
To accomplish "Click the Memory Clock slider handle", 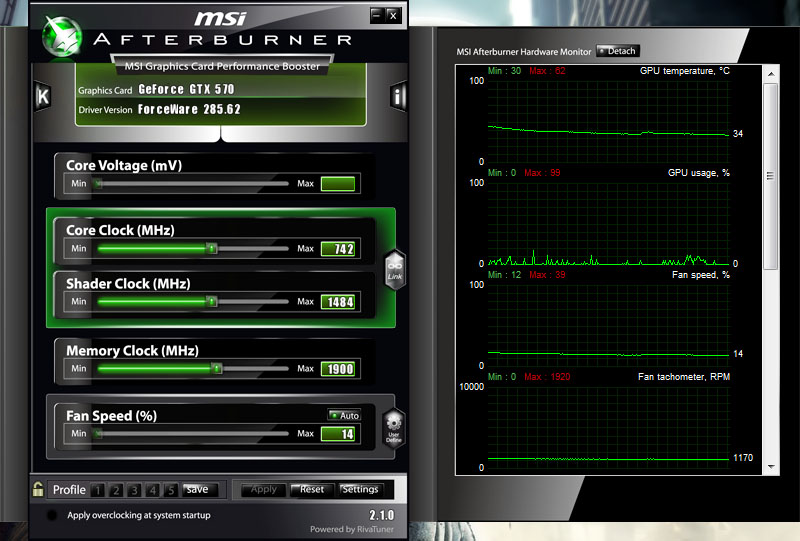I will 217,368.
